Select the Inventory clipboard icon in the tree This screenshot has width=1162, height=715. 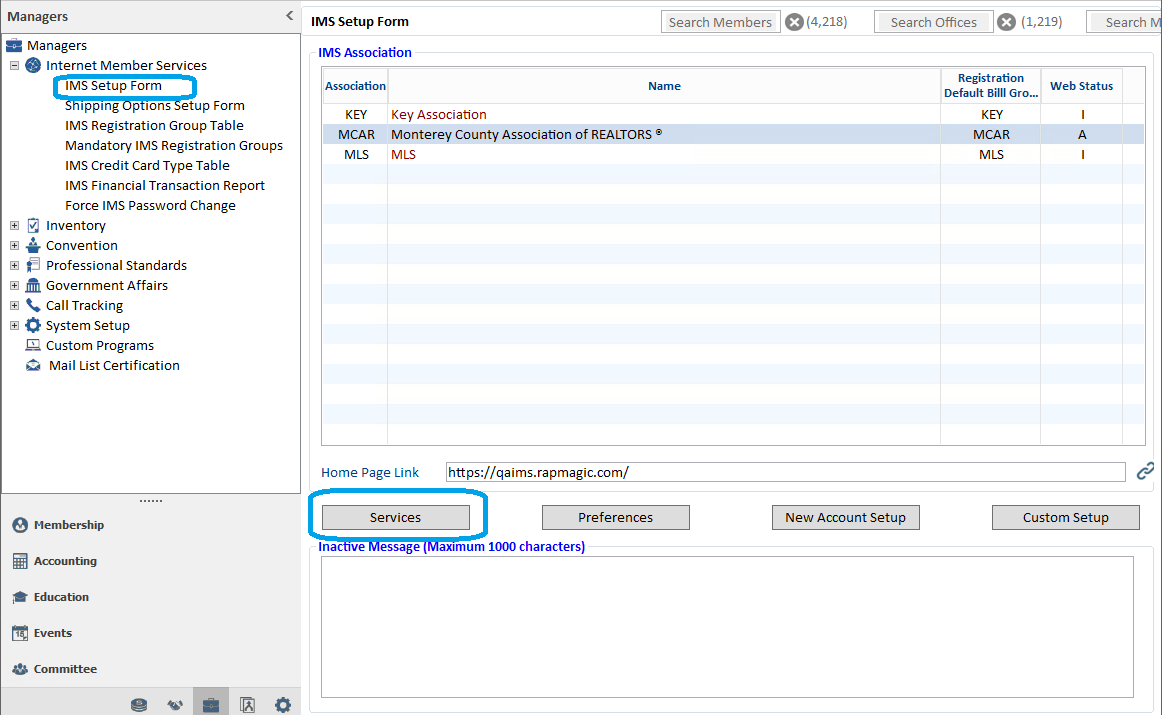[33, 225]
